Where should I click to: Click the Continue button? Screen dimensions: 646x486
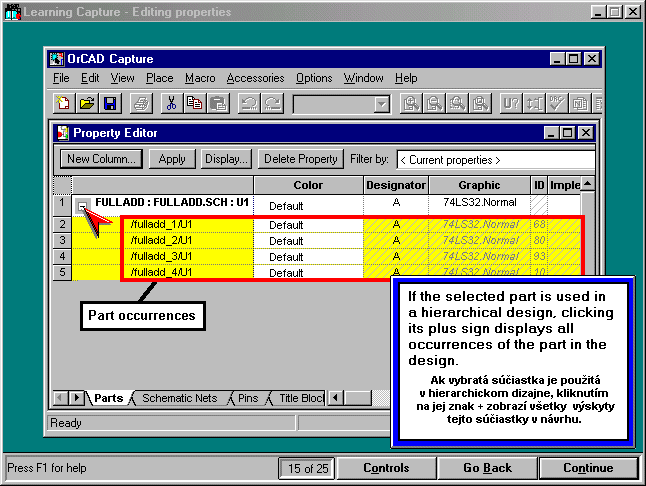point(588,468)
